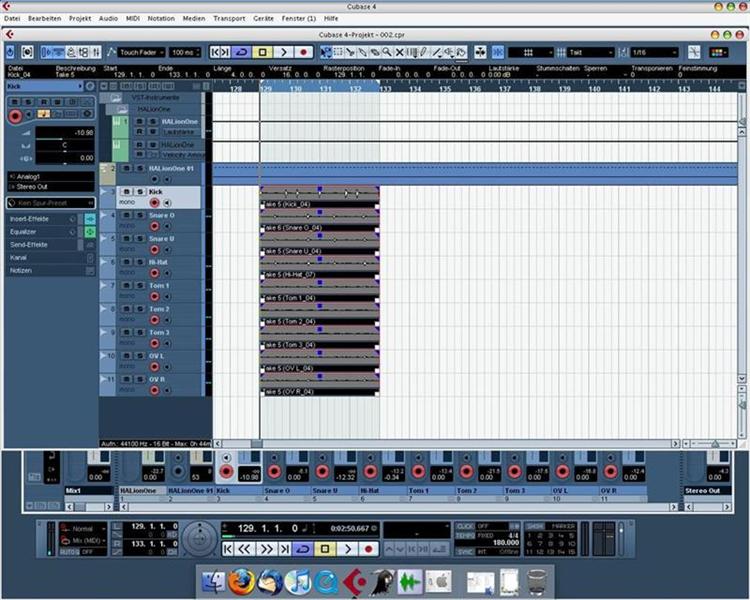Select the Range Selection tool
Viewport: 750px width, 600px height.
pos(338,52)
